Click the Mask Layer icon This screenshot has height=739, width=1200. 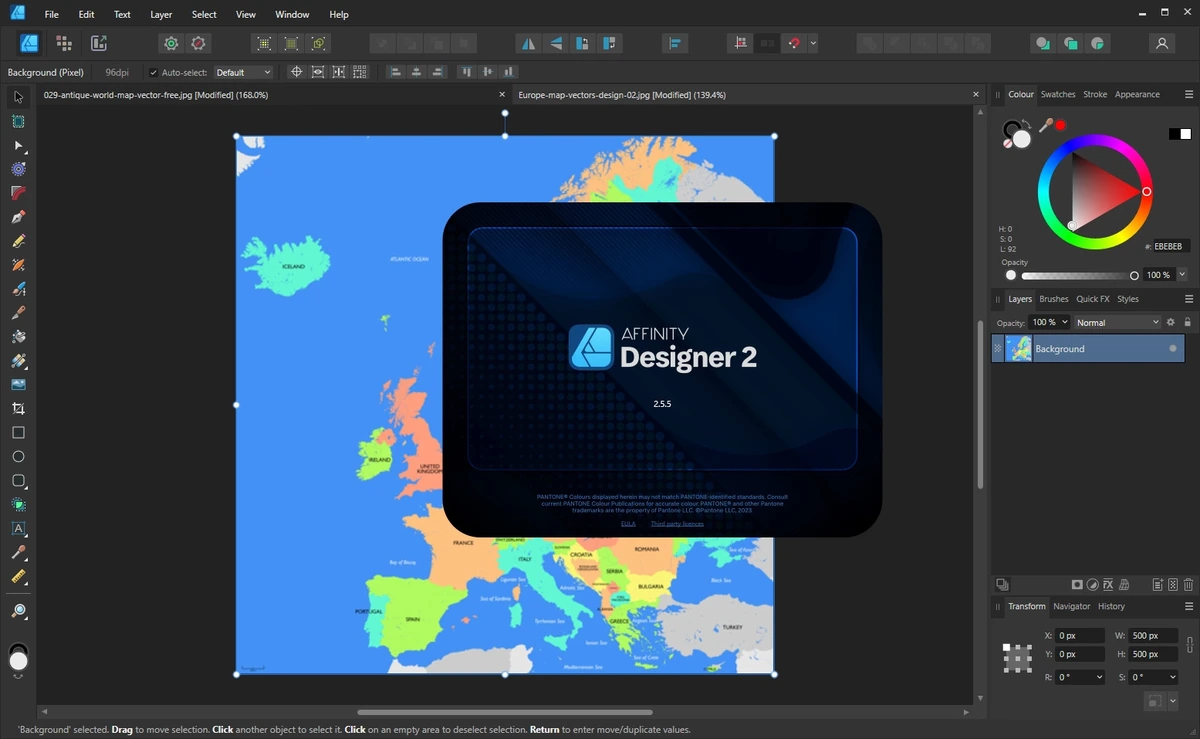pyautogui.click(x=1078, y=584)
